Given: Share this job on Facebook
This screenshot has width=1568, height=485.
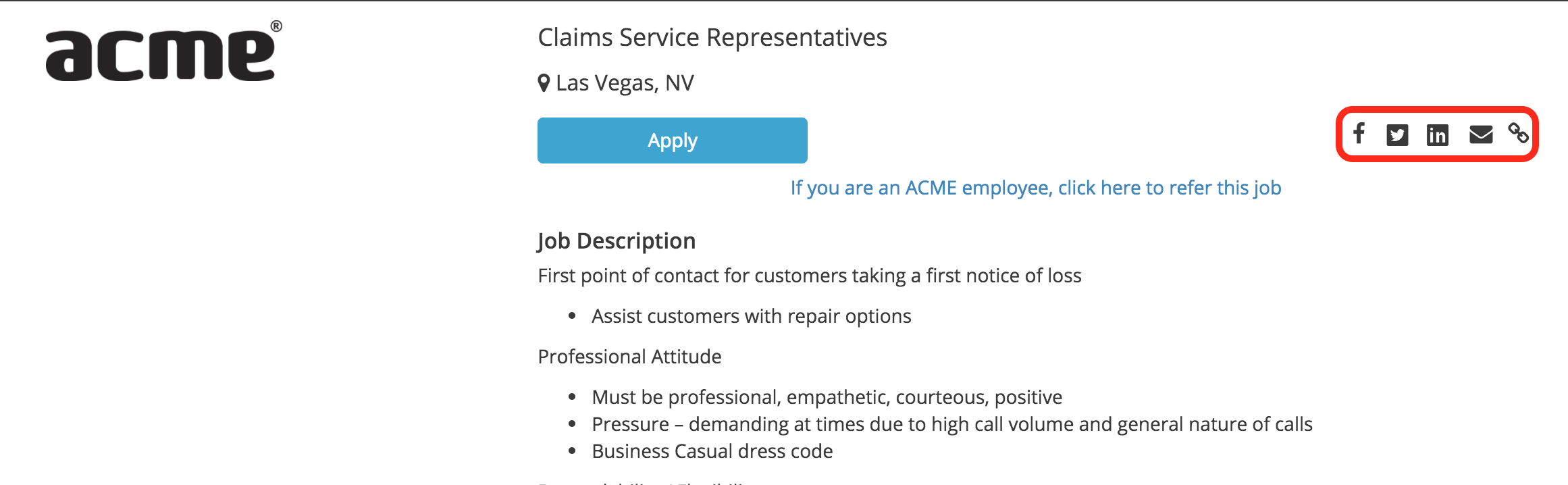Looking at the screenshot, I should [1359, 134].
